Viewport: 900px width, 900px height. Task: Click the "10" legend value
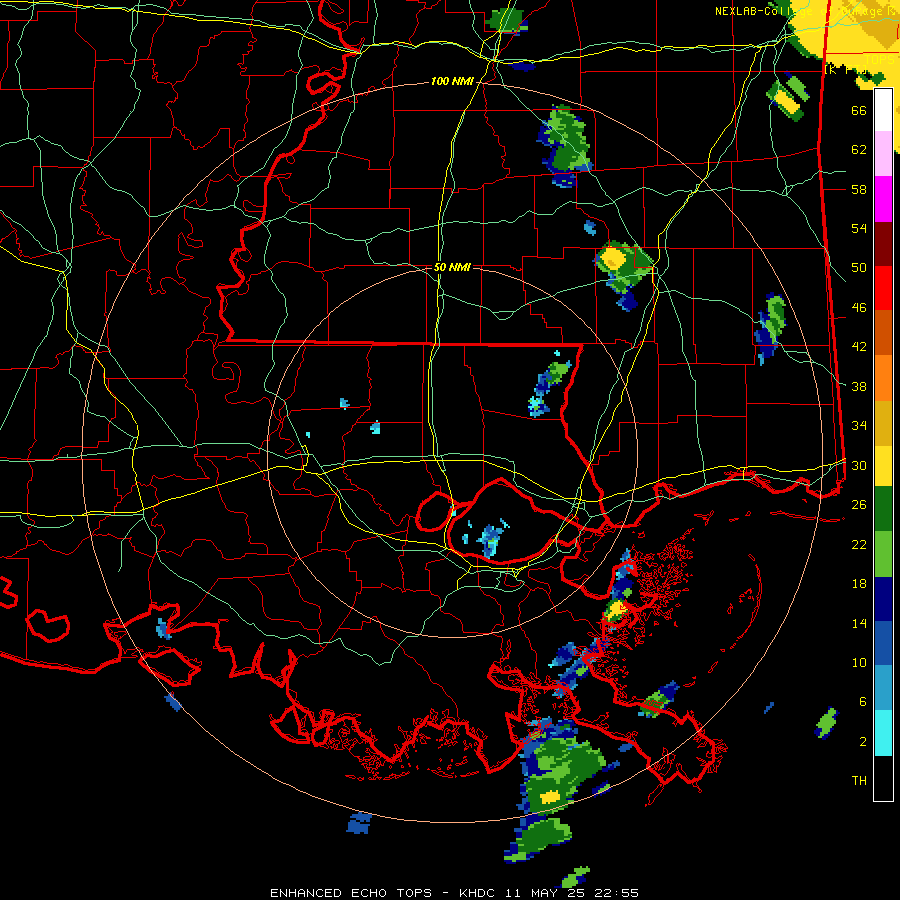click(x=859, y=662)
